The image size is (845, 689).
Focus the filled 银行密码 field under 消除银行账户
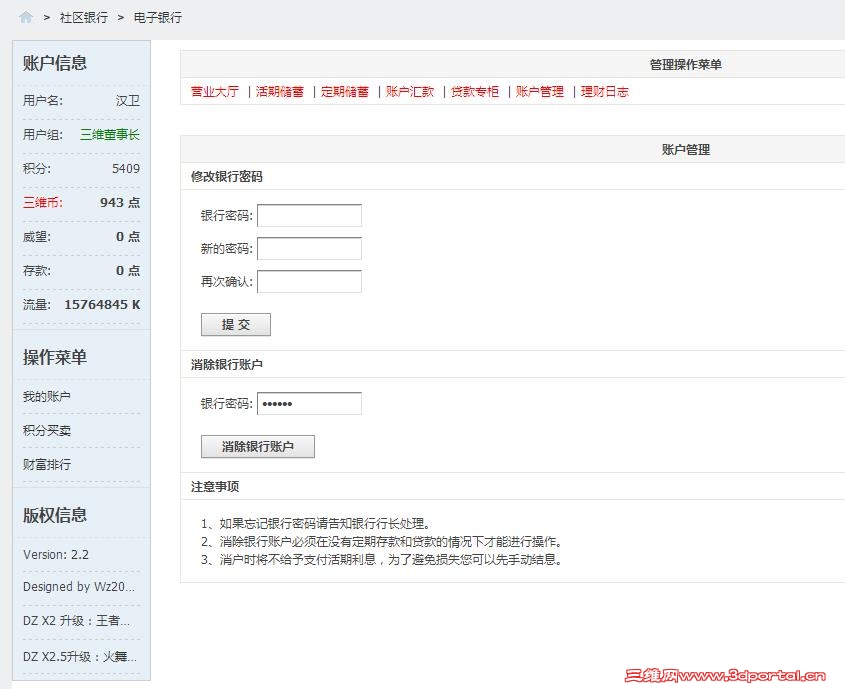[309, 403]
